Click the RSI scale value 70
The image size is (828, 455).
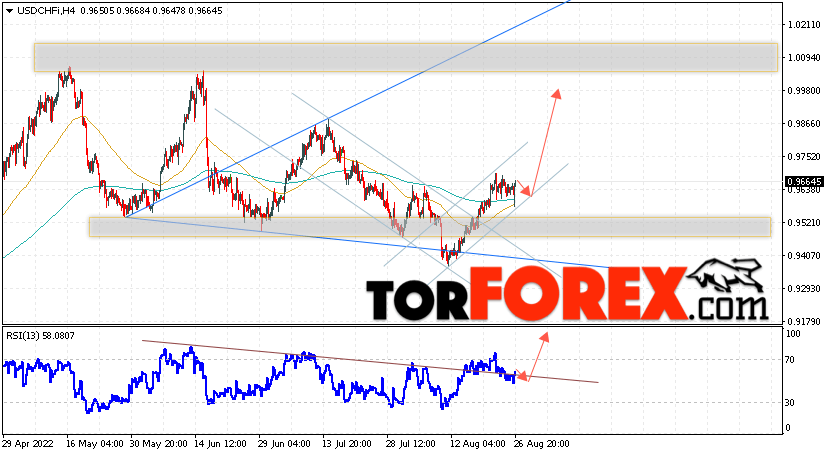[790, 360]
